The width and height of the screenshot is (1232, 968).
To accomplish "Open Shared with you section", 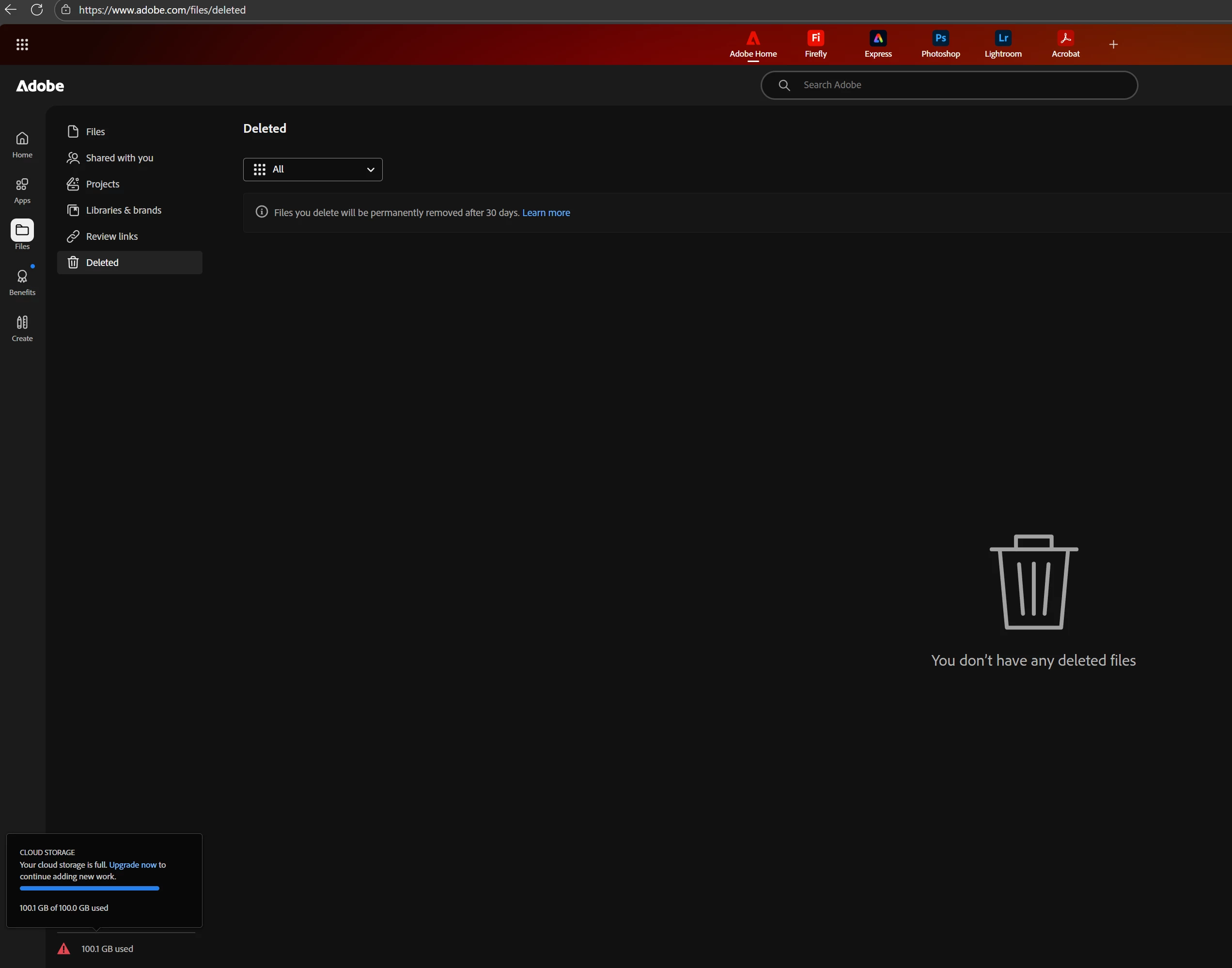I will coord(119,158).
